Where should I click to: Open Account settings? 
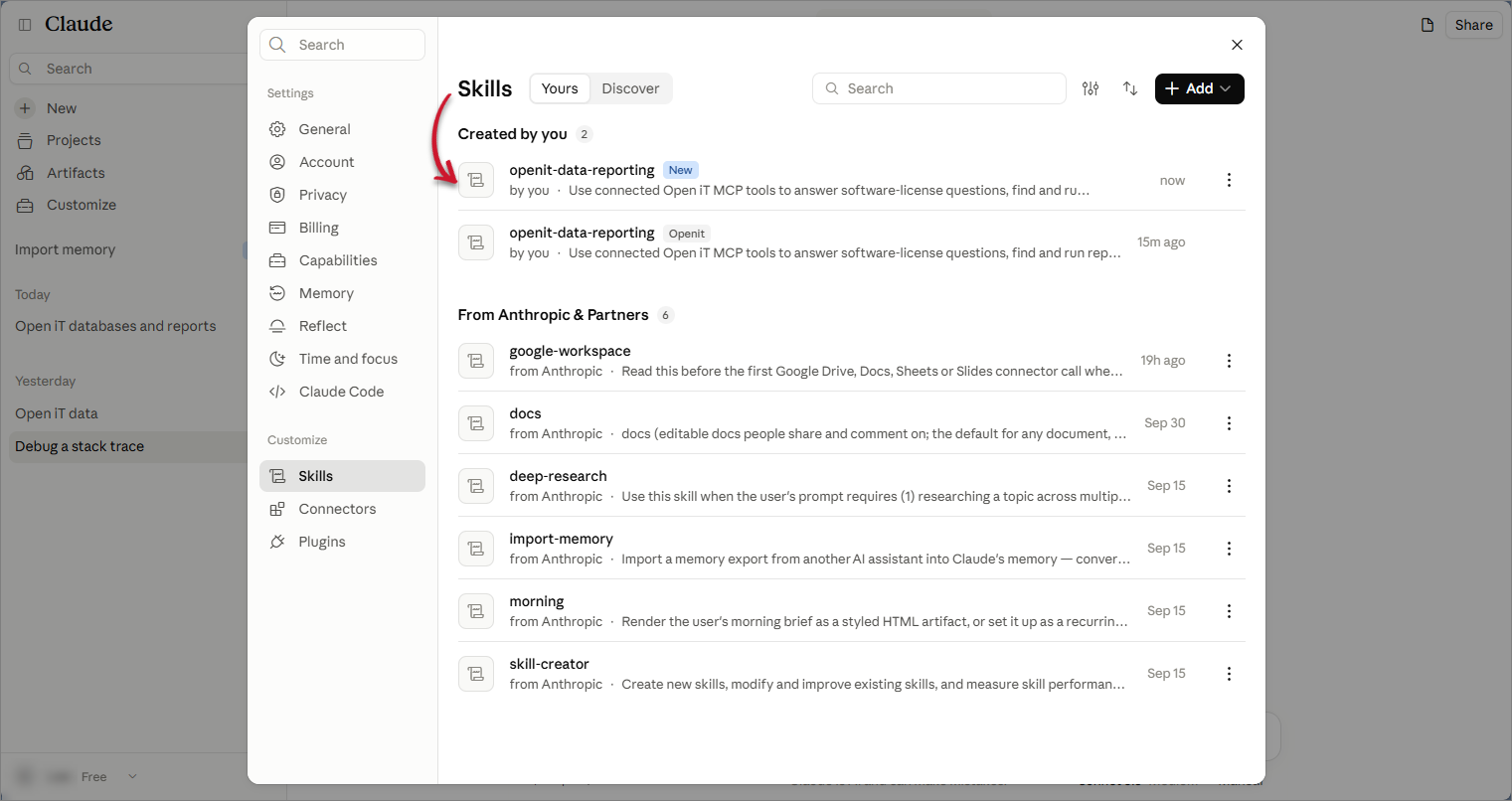coord(342,162)
